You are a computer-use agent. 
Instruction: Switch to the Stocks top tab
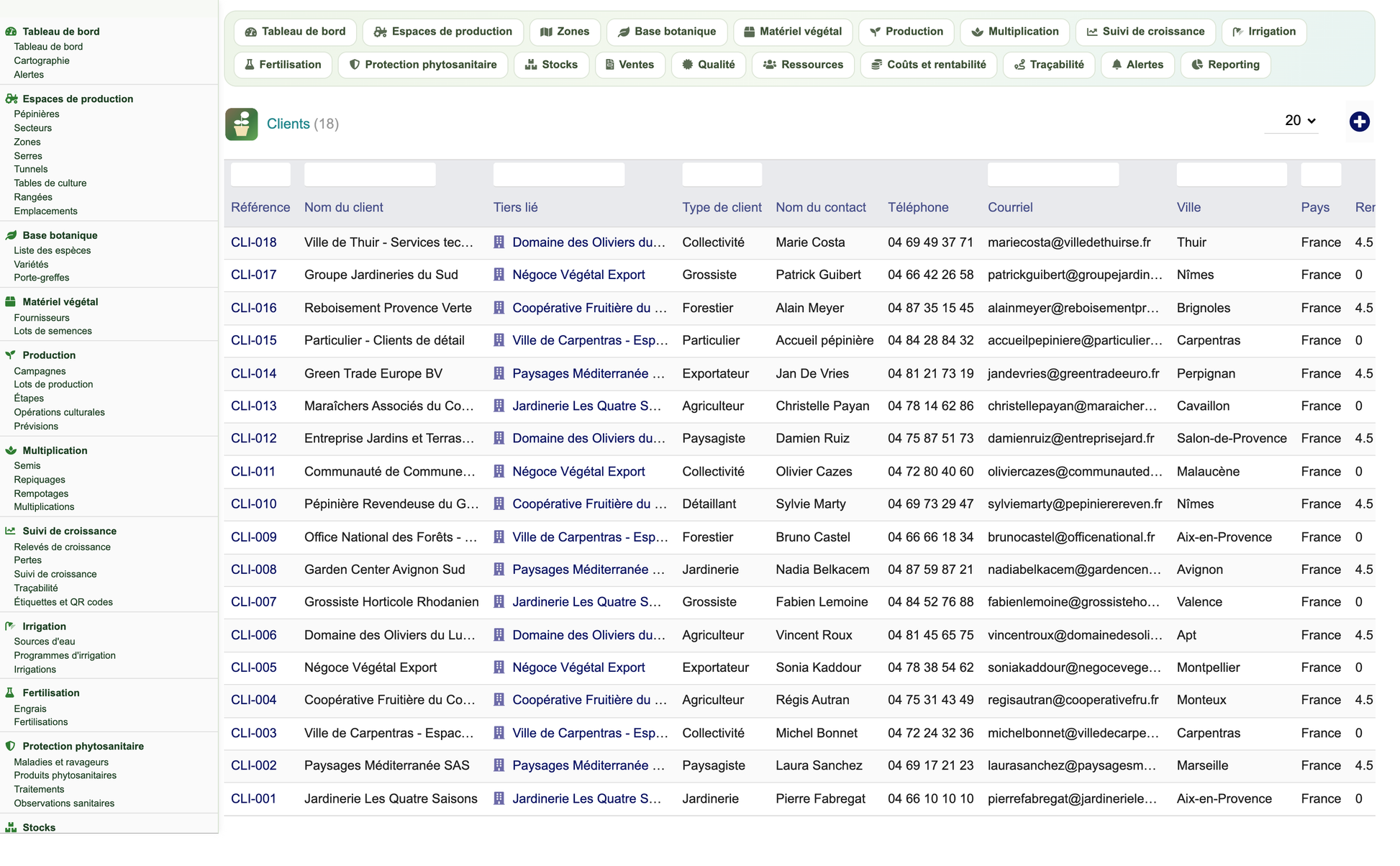[551, 65]
